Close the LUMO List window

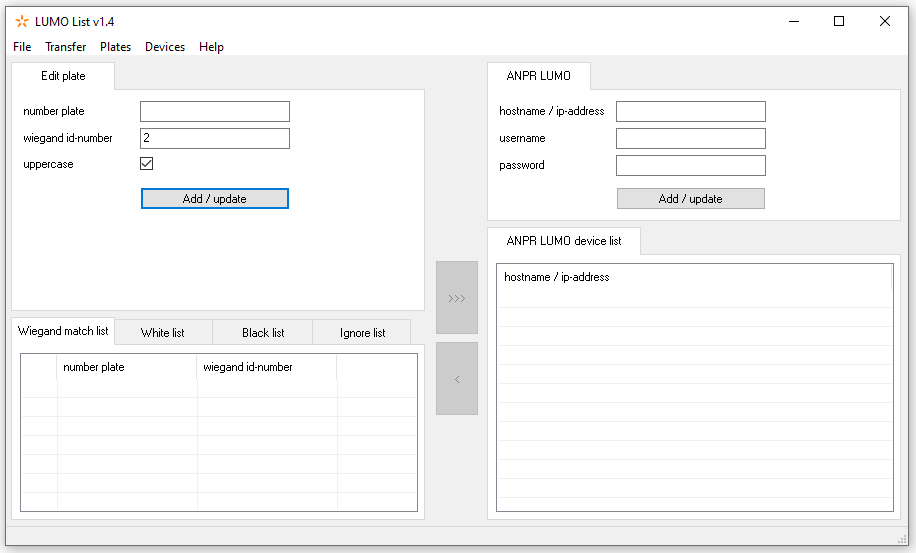[885, 22]
